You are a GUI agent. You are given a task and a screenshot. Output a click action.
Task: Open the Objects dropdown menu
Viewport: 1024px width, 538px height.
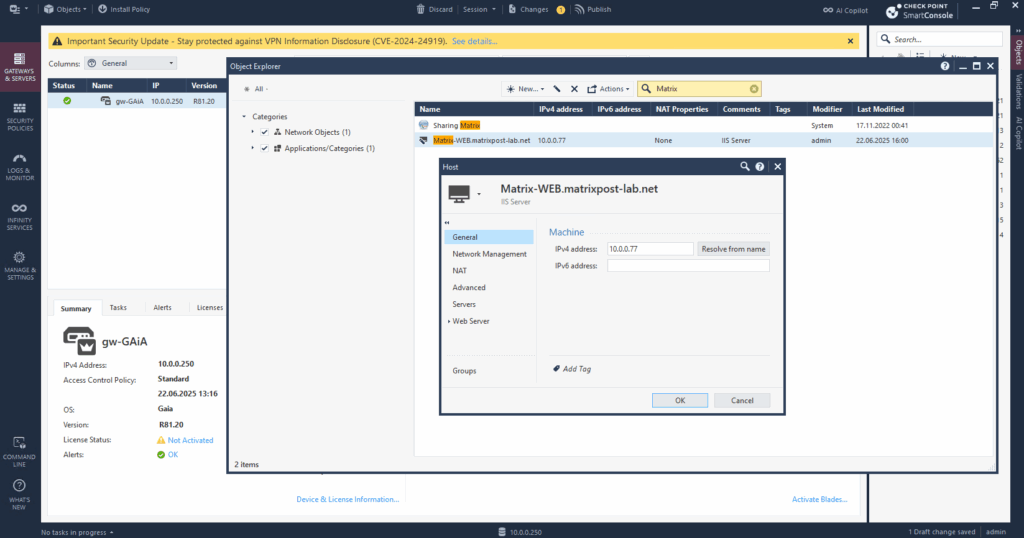coord(65,9)
